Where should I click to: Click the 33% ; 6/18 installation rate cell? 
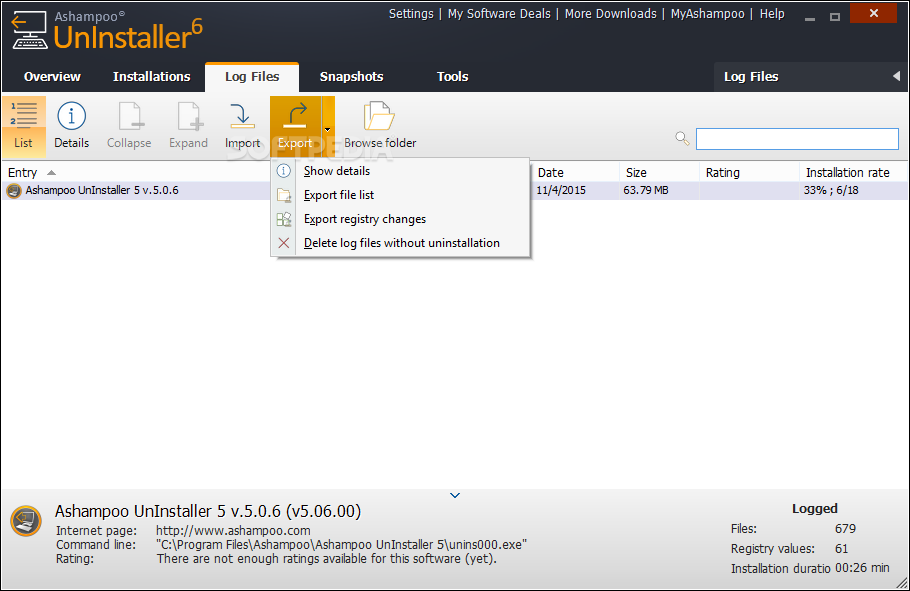tap(831, 190)
